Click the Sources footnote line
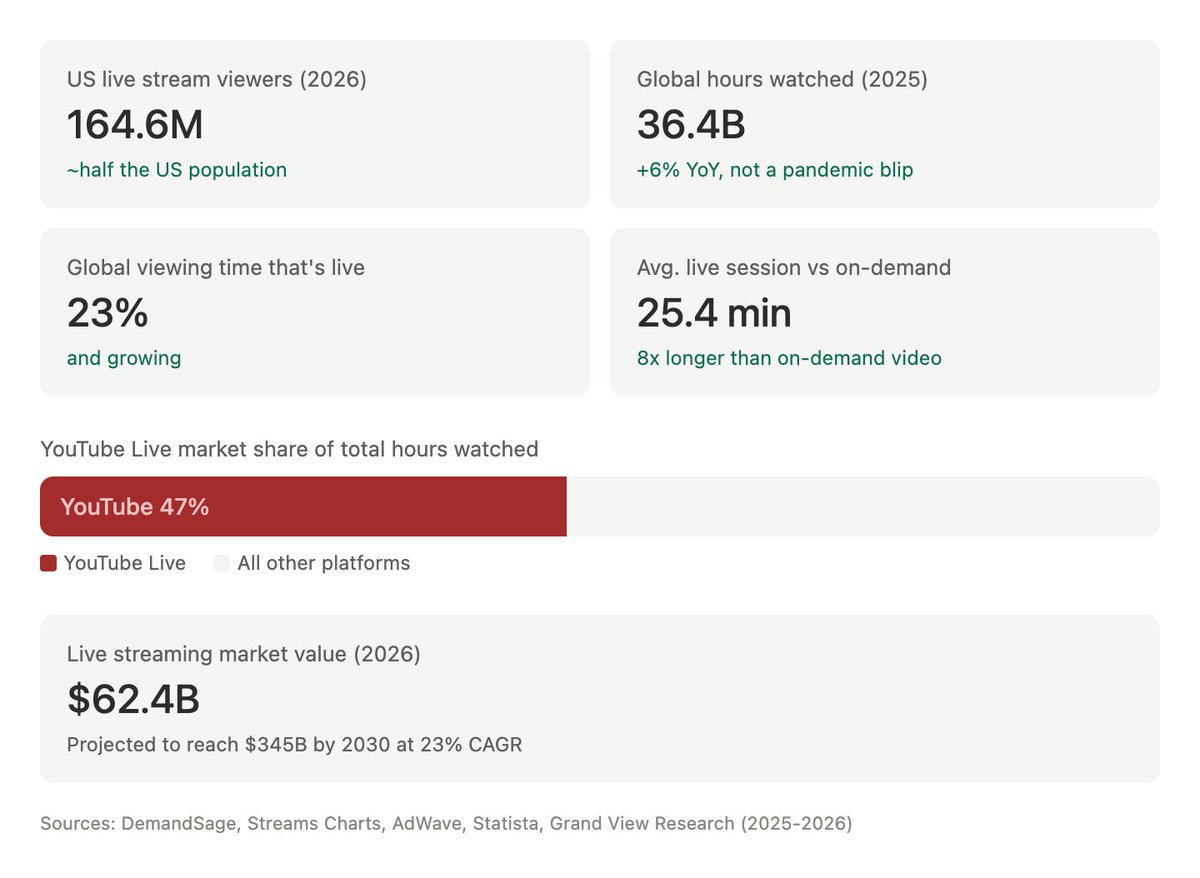The width and height of the screenshot is (1200, 878). click(446, 824)
